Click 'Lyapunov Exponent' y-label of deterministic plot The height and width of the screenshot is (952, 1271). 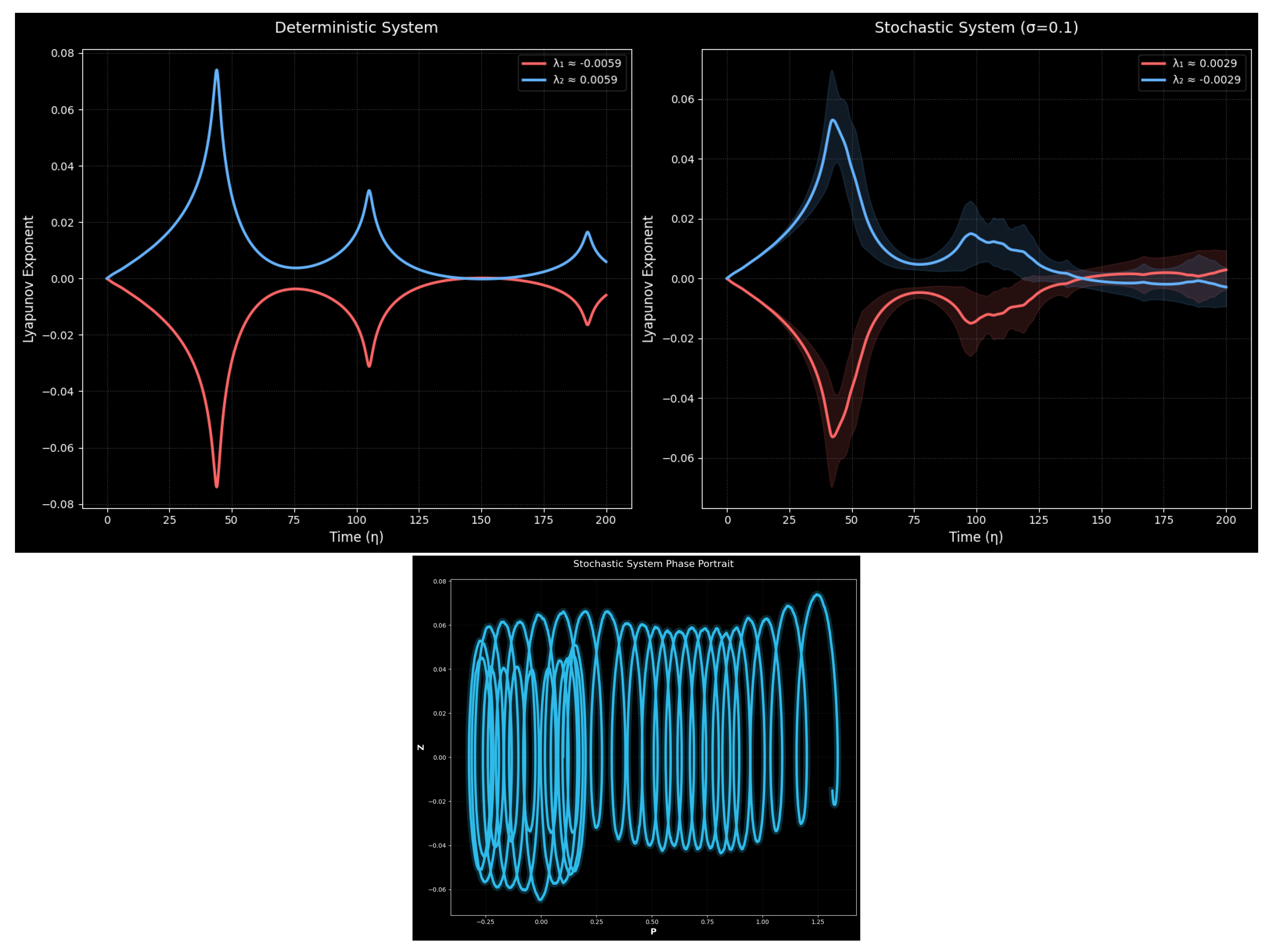tap(29, 279)
